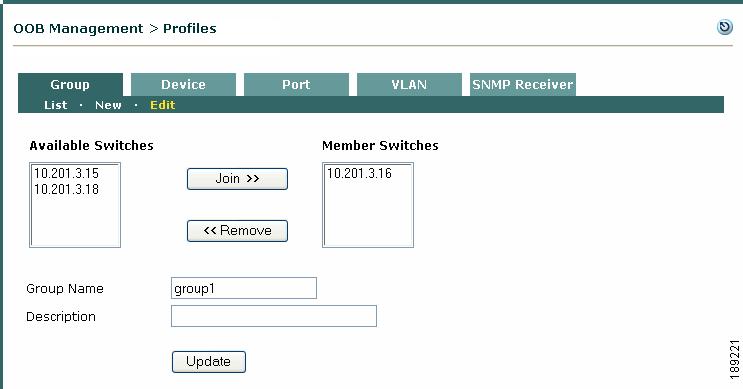Viewport: 743px width, 389px height.
Task: Switch to the Group tab
Action: tap(70, 84)
